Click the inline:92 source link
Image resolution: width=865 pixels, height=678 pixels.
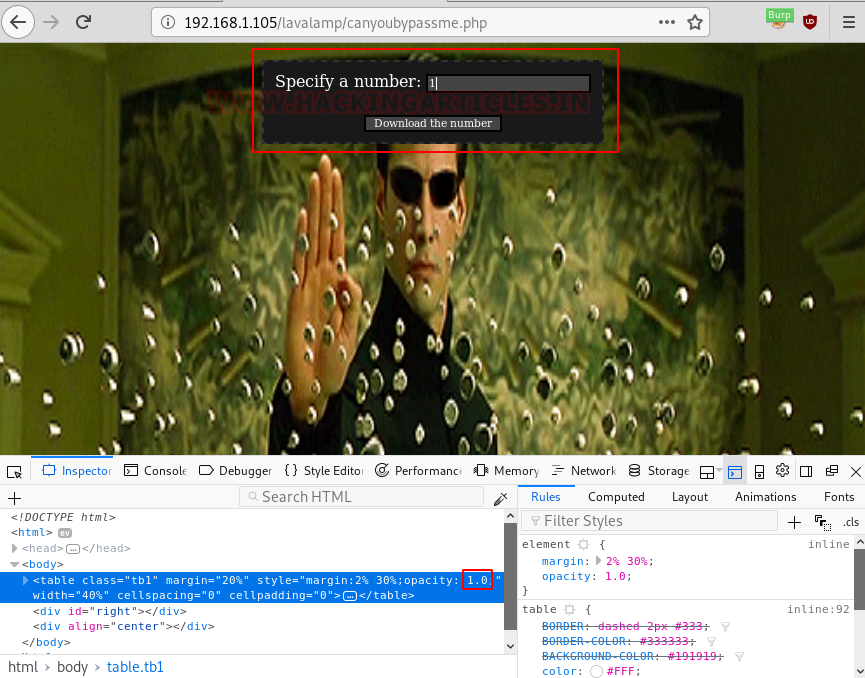click(x=818, y=610)
